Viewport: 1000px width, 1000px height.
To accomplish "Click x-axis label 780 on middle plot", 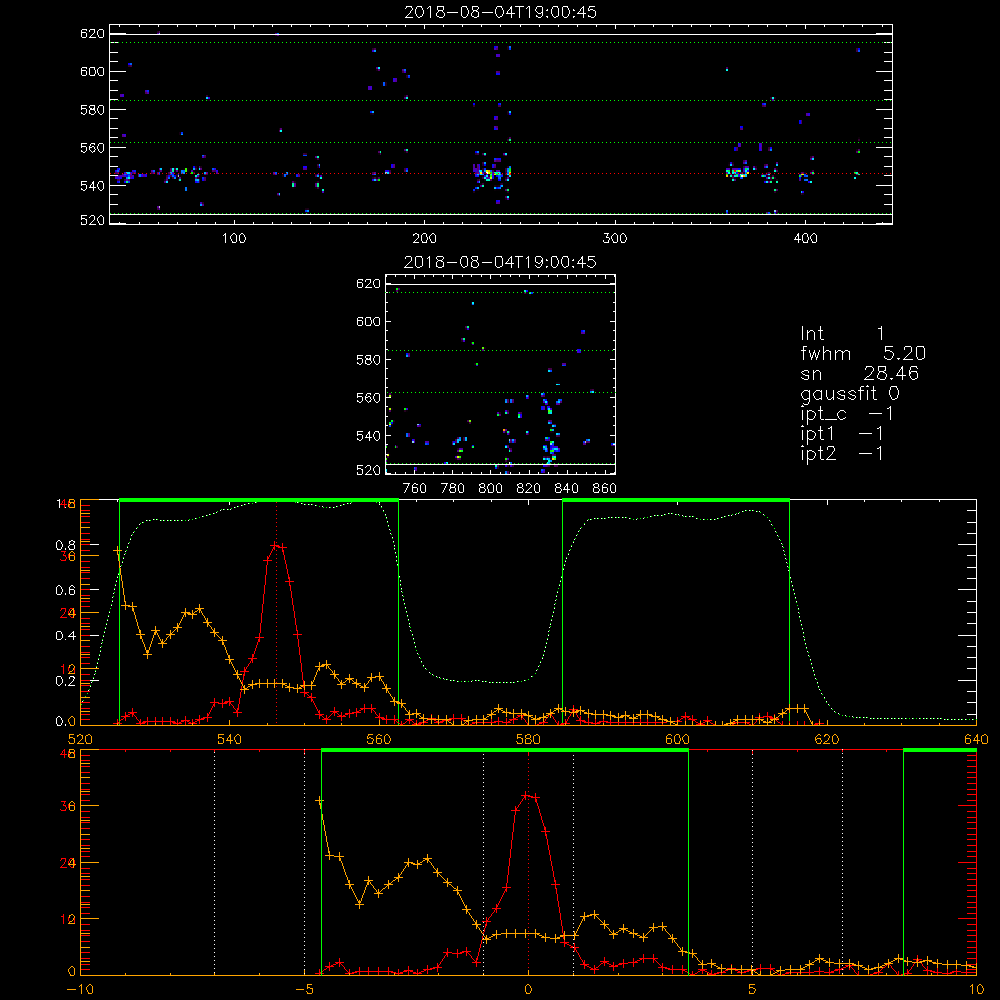I will [x=453, y=489].
